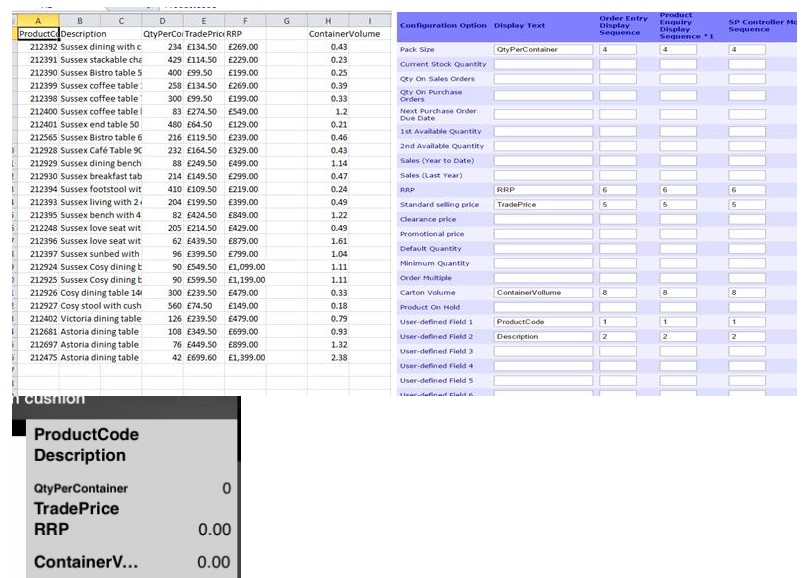Click User-defined Field 2 Product Enquiry sequence field
The height and width of the screenshot is (578, 808).
(x=678, y=336)
